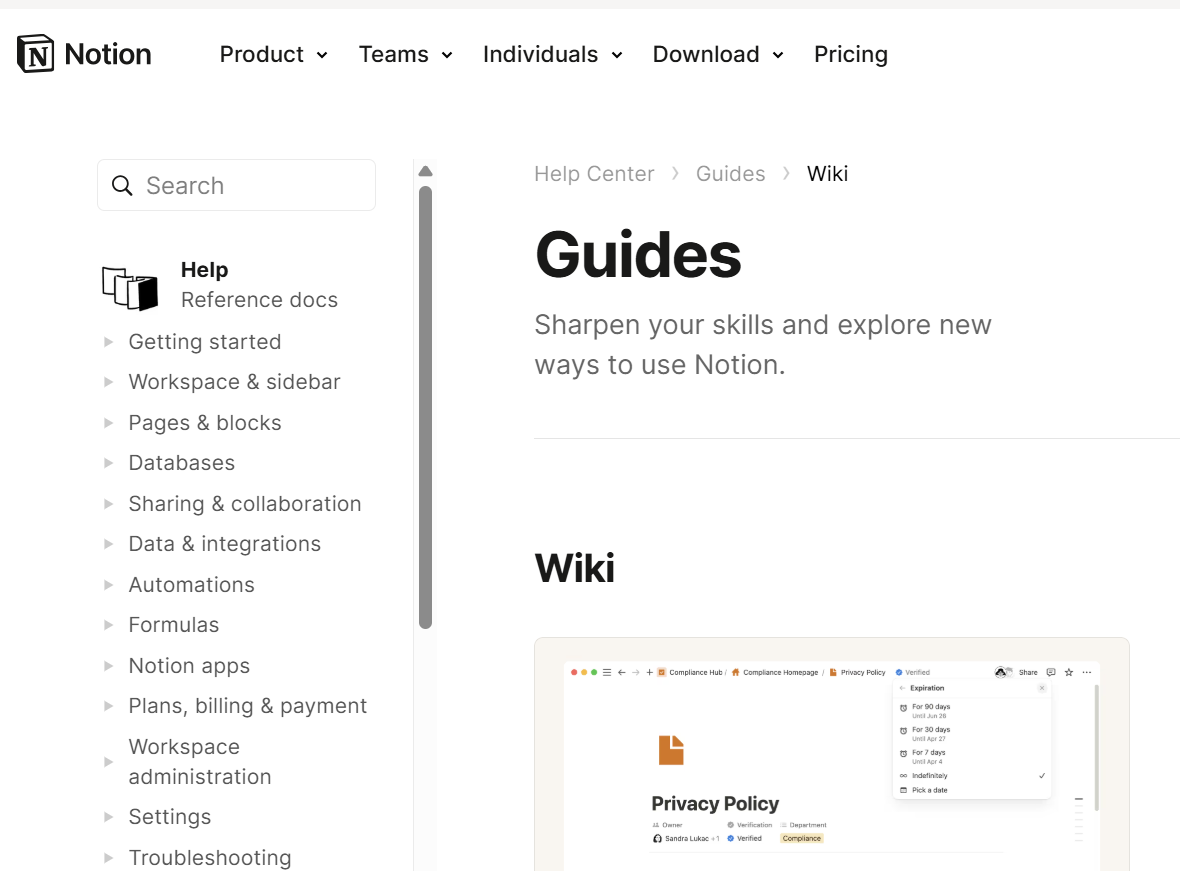Expand the Automations section arrow
This screenshot has height=871, width=1180.
click(x=108, y=585)
